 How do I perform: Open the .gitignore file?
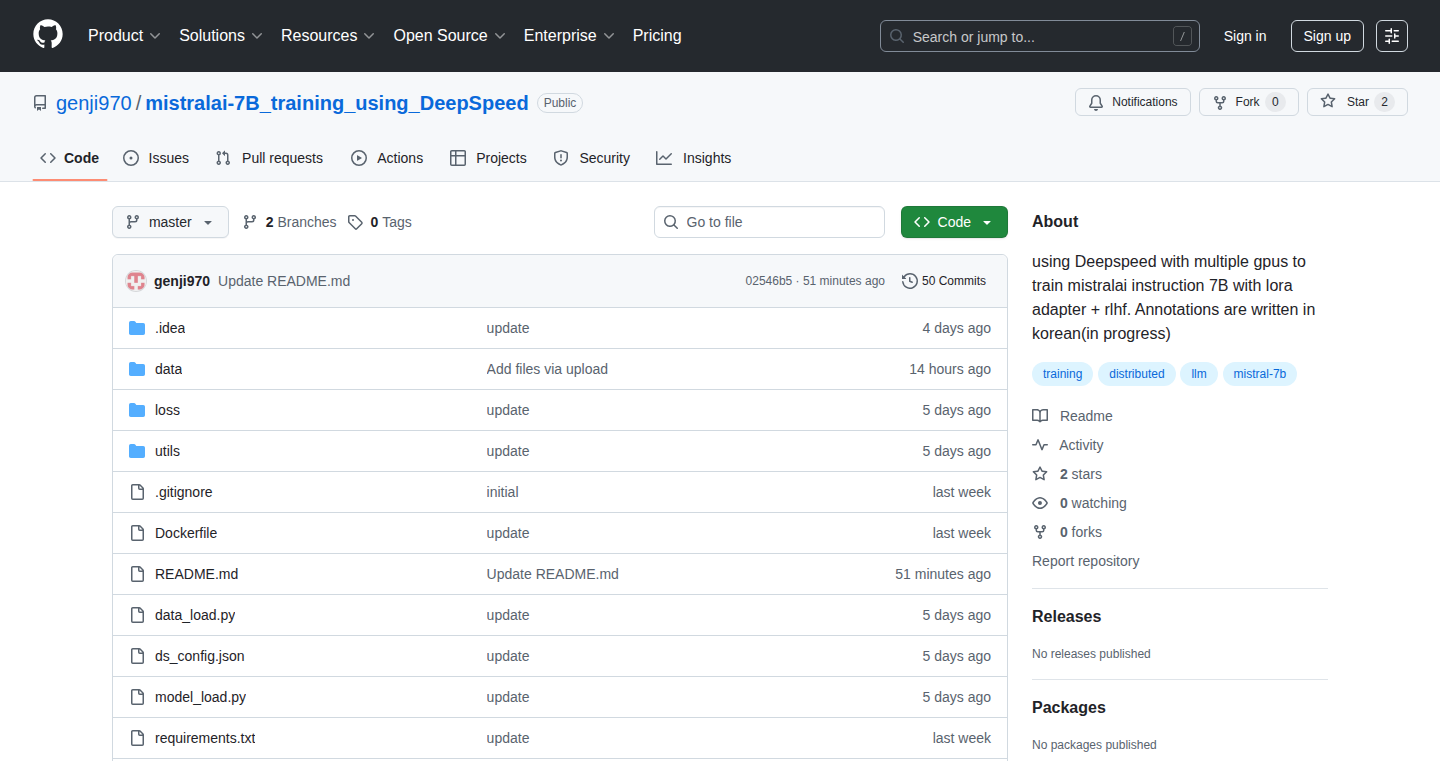point(184,492)
